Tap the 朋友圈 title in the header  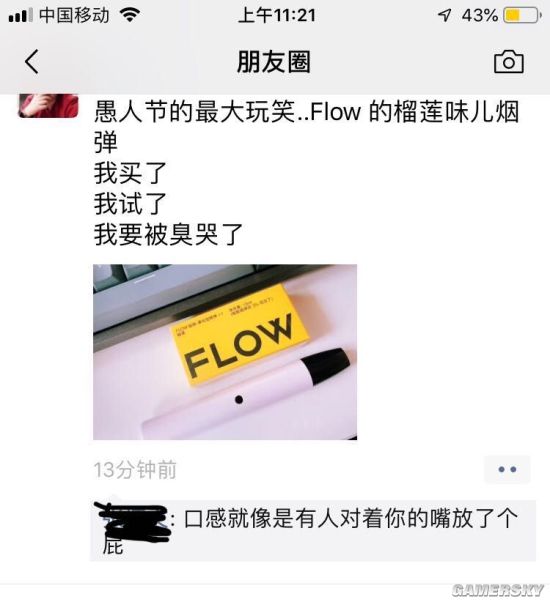274,61
